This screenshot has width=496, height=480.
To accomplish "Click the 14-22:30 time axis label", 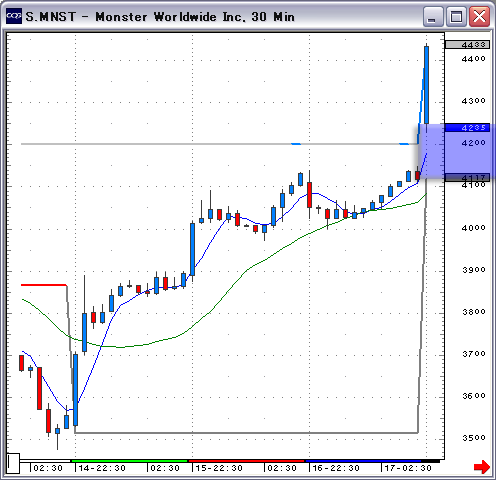I will (x=102, y=468).
